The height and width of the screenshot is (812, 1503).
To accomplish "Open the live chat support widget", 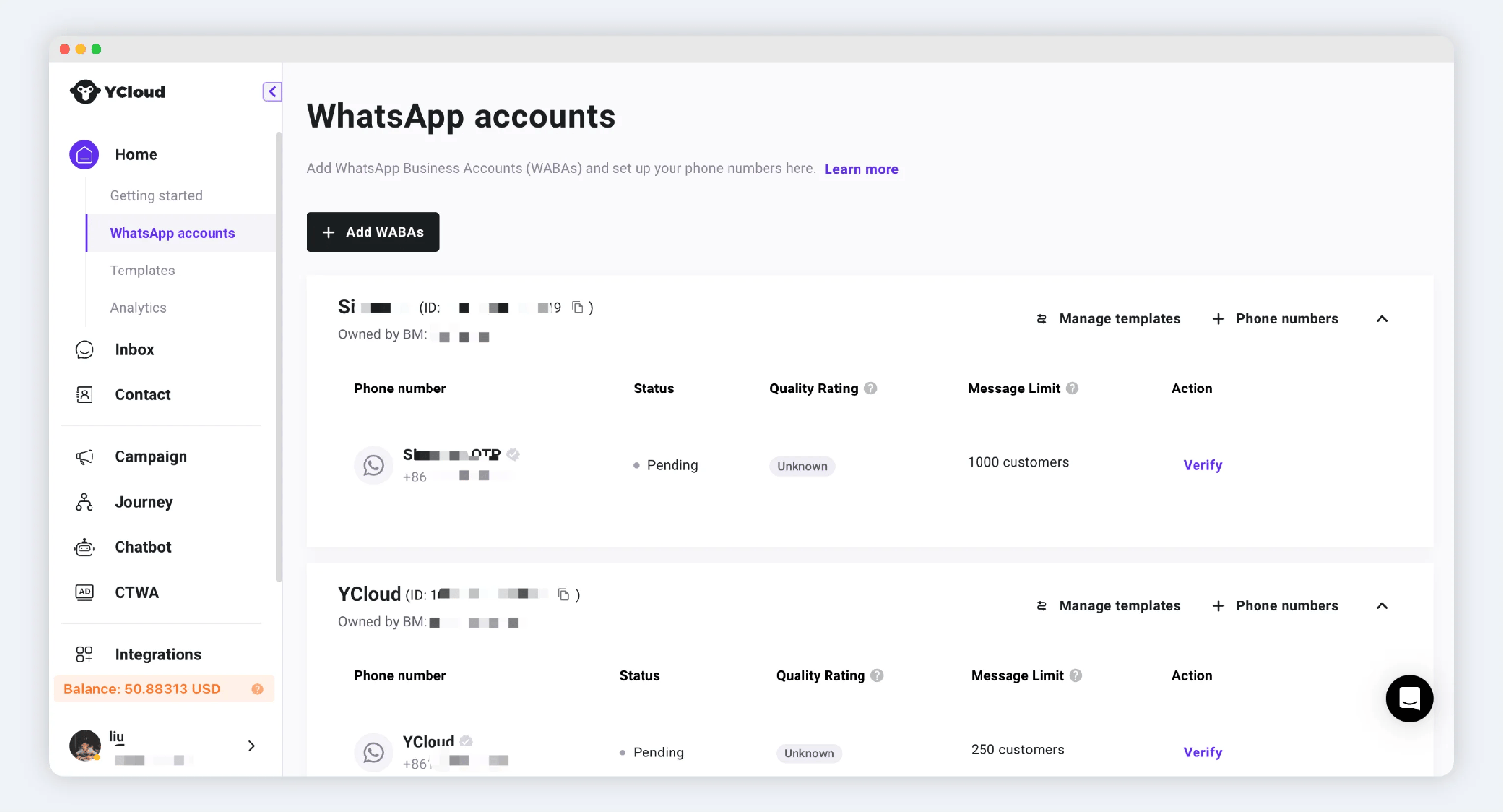I will pyautogui.click(x=1410, y=698).
